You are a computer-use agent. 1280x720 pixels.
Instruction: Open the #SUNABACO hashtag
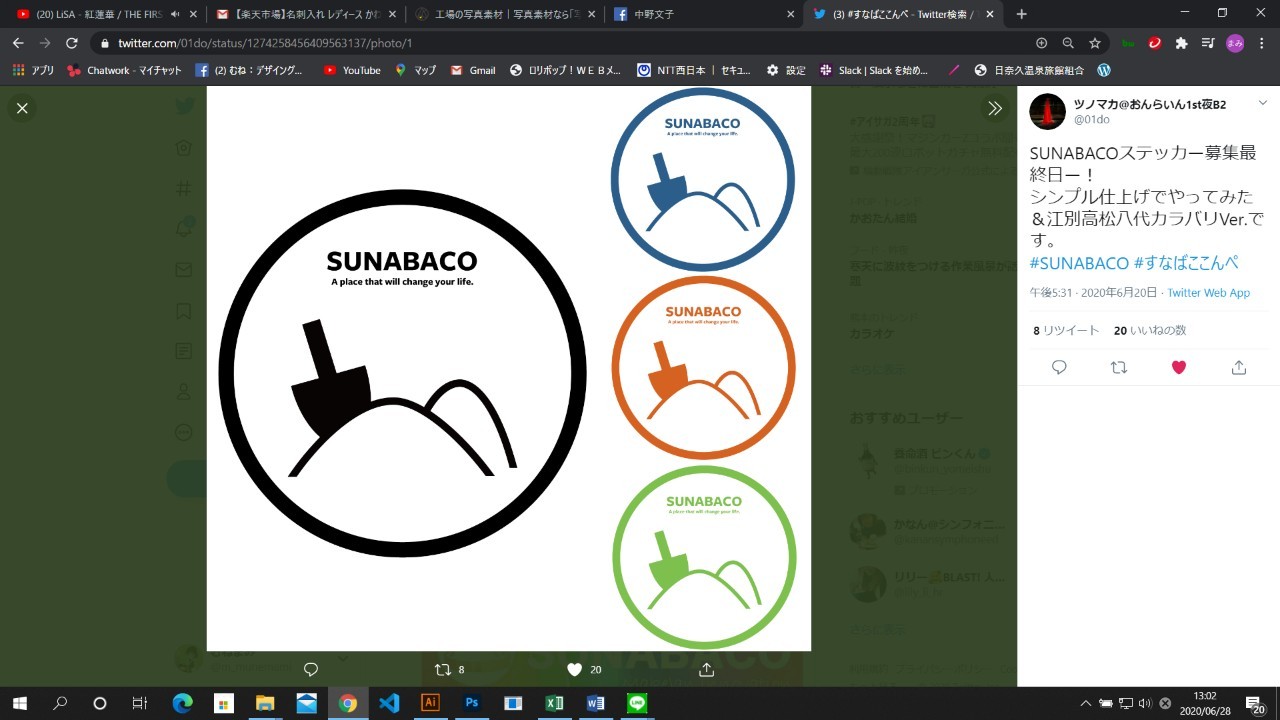pyautogui.click(x=1079, y=263)
